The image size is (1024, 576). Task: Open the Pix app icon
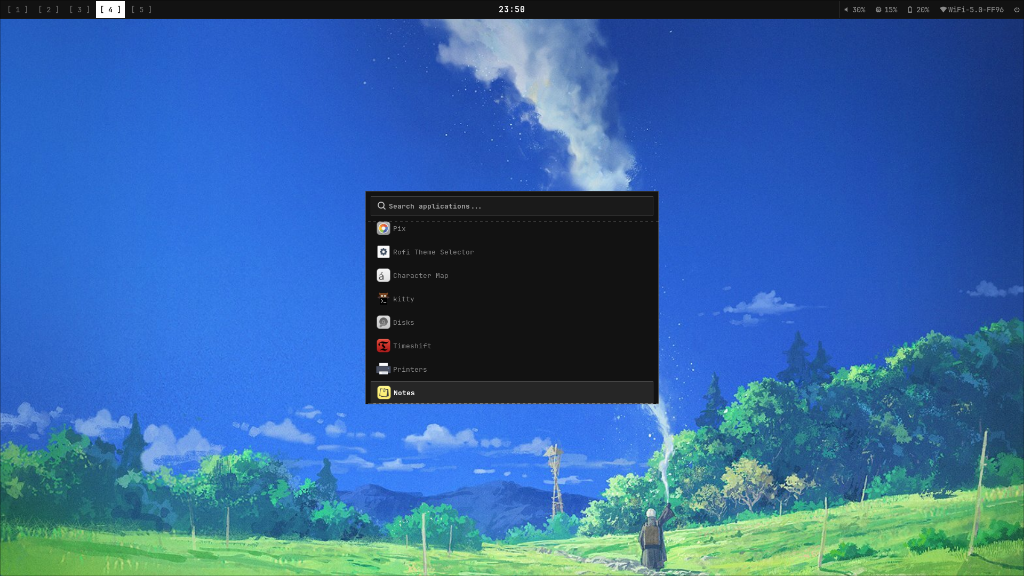(x=383, y=229)
